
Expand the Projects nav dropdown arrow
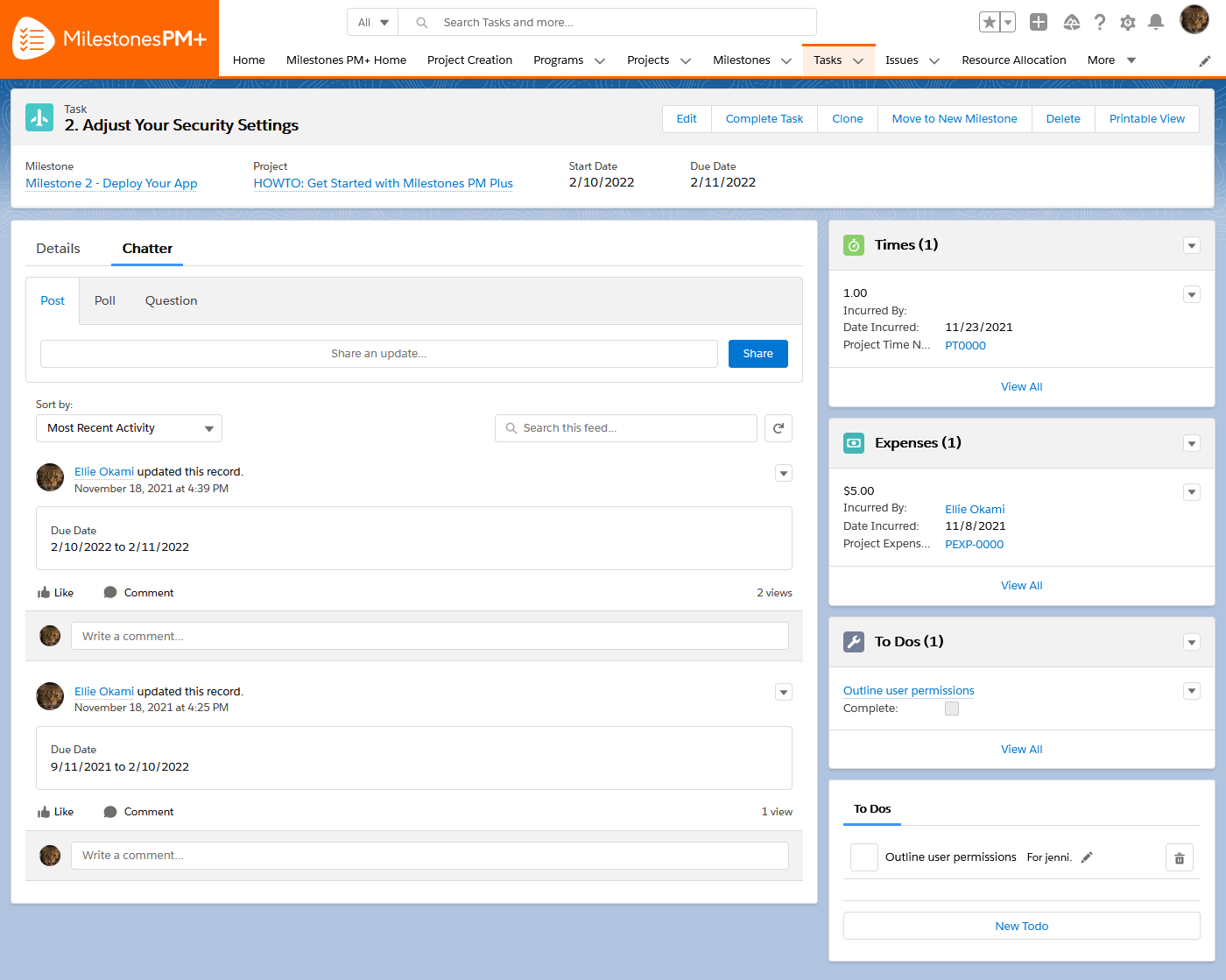coord(686,60)
